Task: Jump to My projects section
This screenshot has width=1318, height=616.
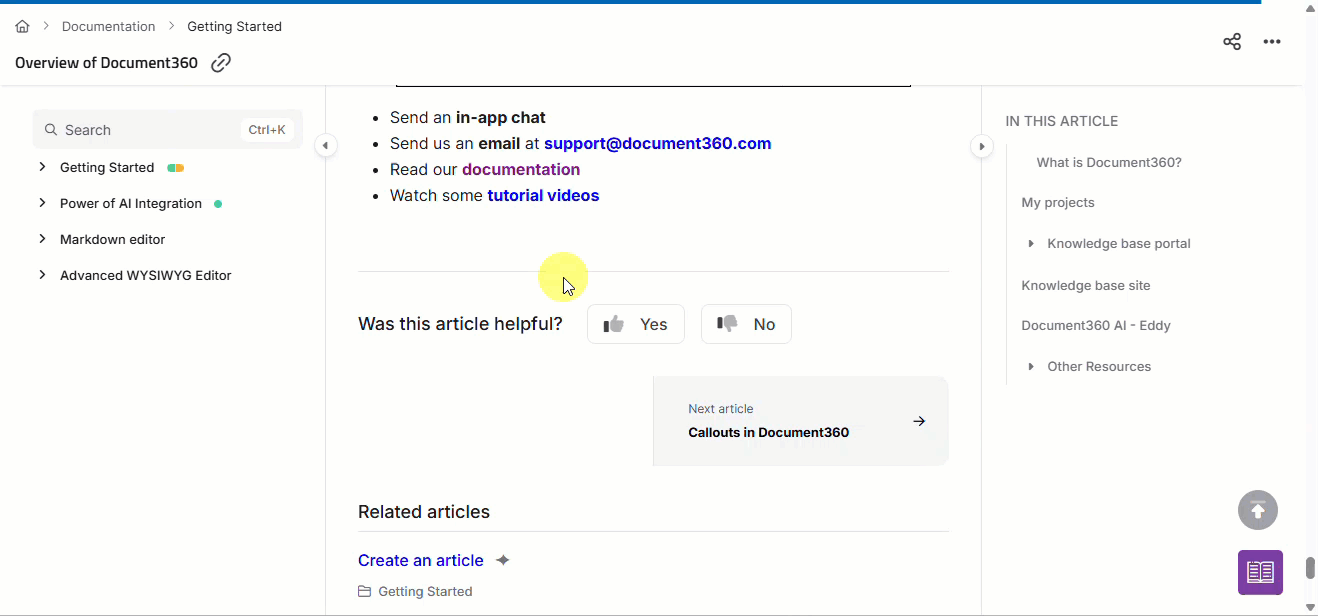Action: pos(1058,202)
